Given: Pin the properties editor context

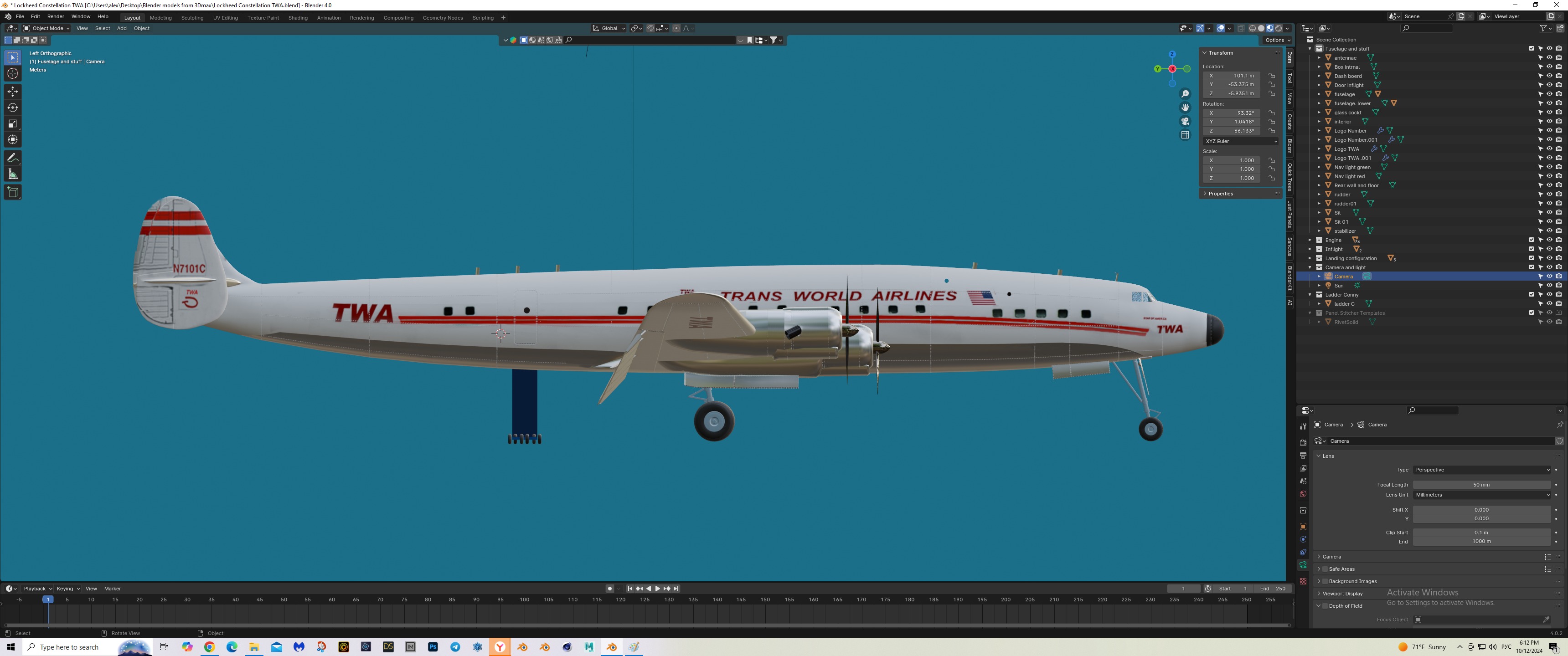Looking at the screenshot, I should (1559, 424).
